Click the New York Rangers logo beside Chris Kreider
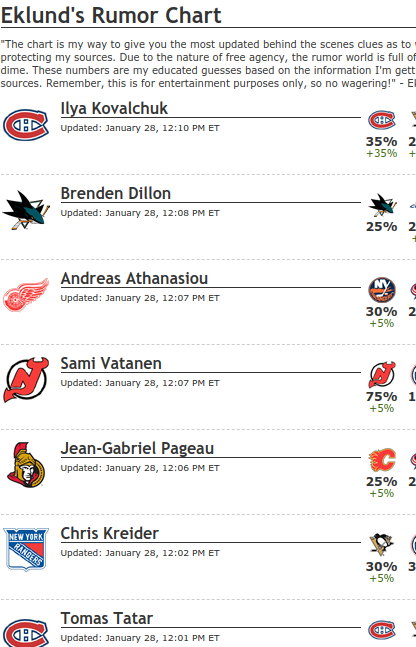The height and width of the screenshot is (647, 416). 26,550
